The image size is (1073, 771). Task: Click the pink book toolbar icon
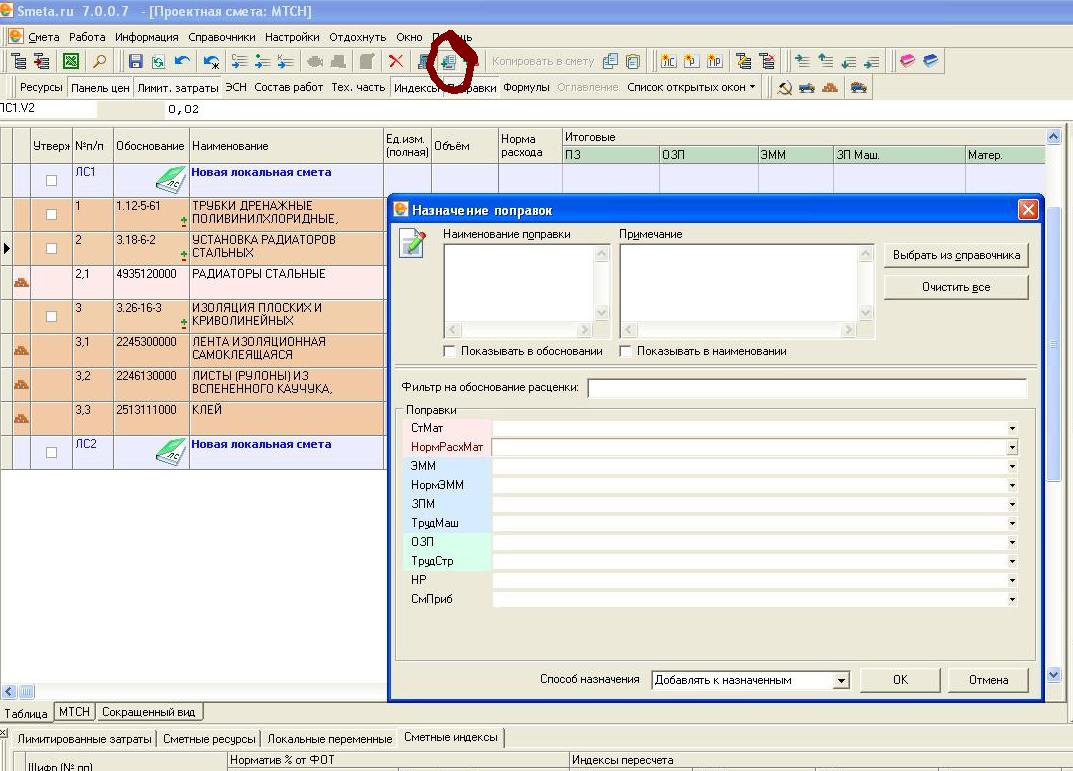[x=907, y=61]
